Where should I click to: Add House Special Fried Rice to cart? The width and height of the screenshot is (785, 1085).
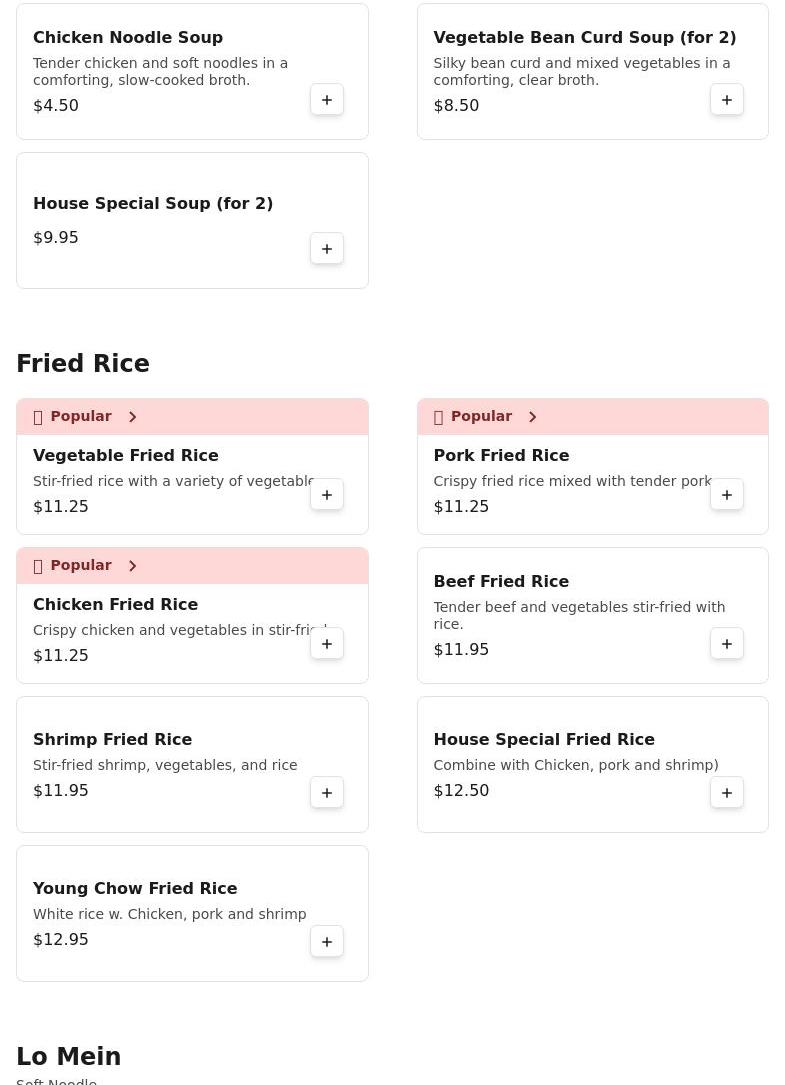click(x=727, y=793)
